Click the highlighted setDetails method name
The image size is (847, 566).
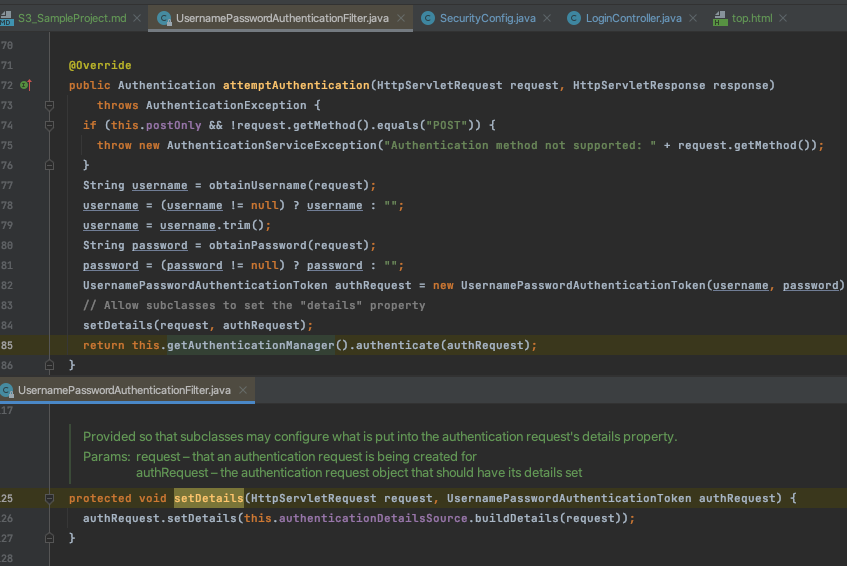coord(209,498)
